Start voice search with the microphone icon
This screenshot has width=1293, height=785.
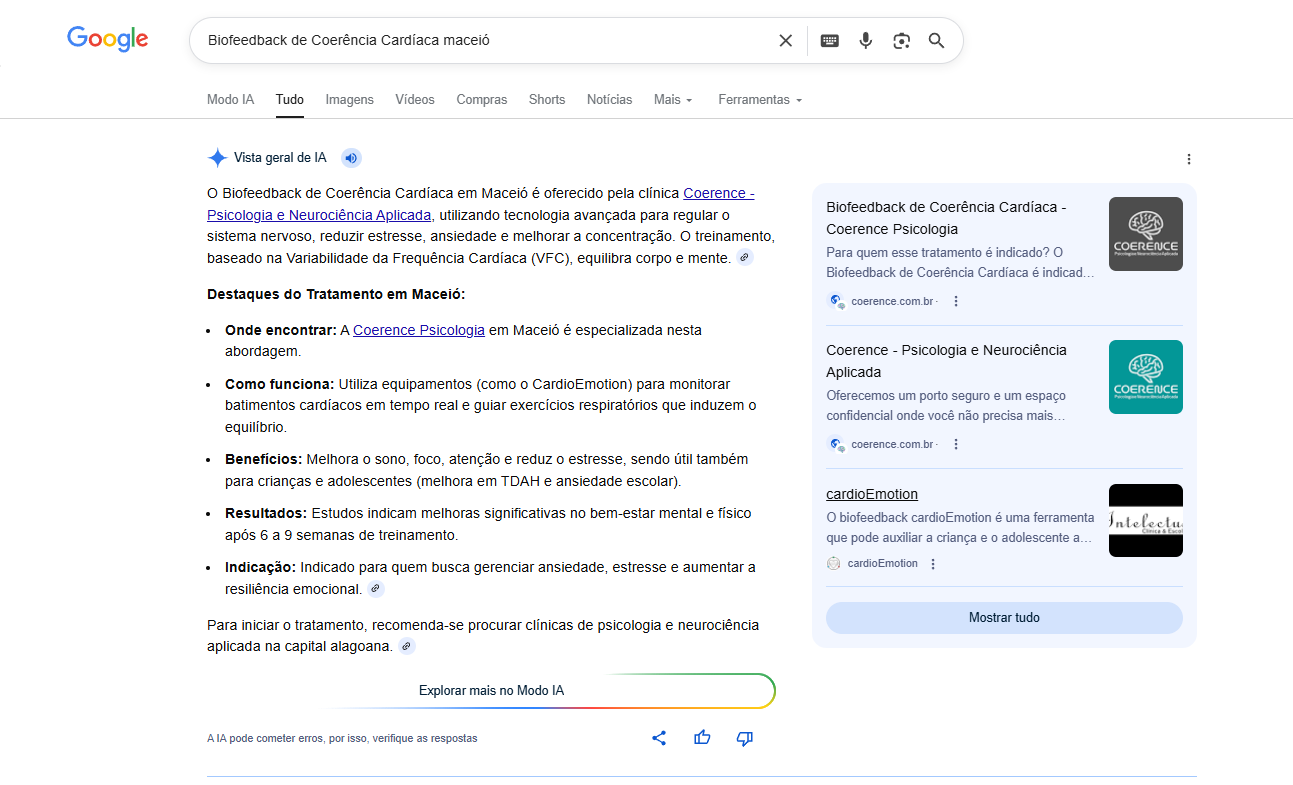866,40
